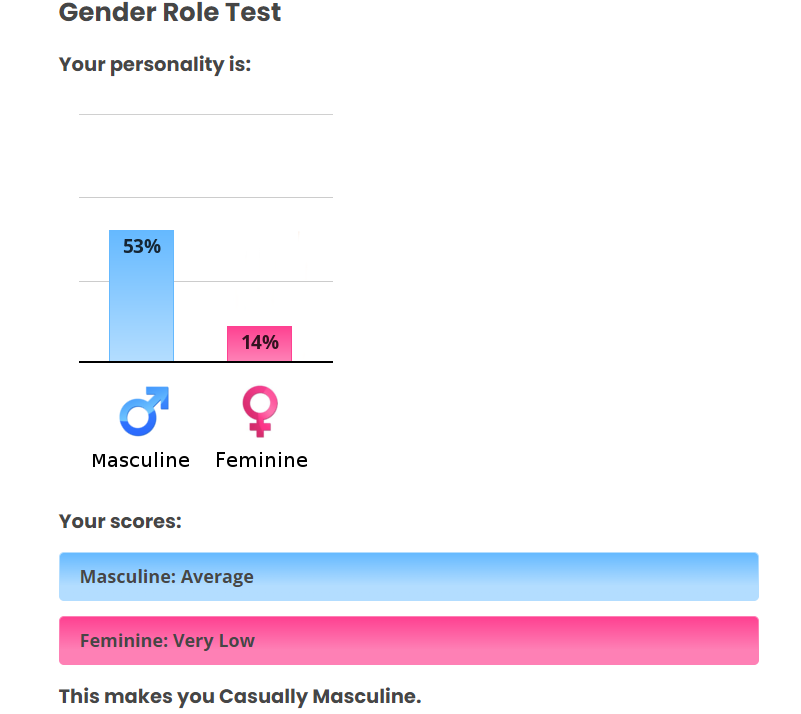Select the Masculine: Average score banner

coord(408,577)
